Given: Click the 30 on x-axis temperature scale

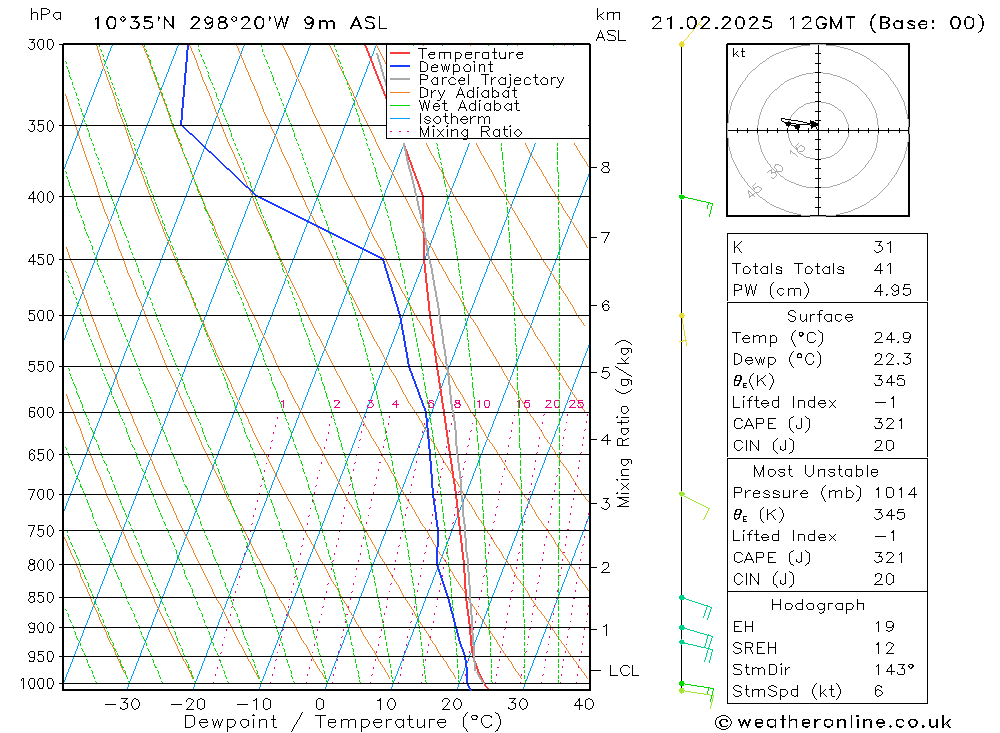Looking at the screenshot, I should coord(518,704).
